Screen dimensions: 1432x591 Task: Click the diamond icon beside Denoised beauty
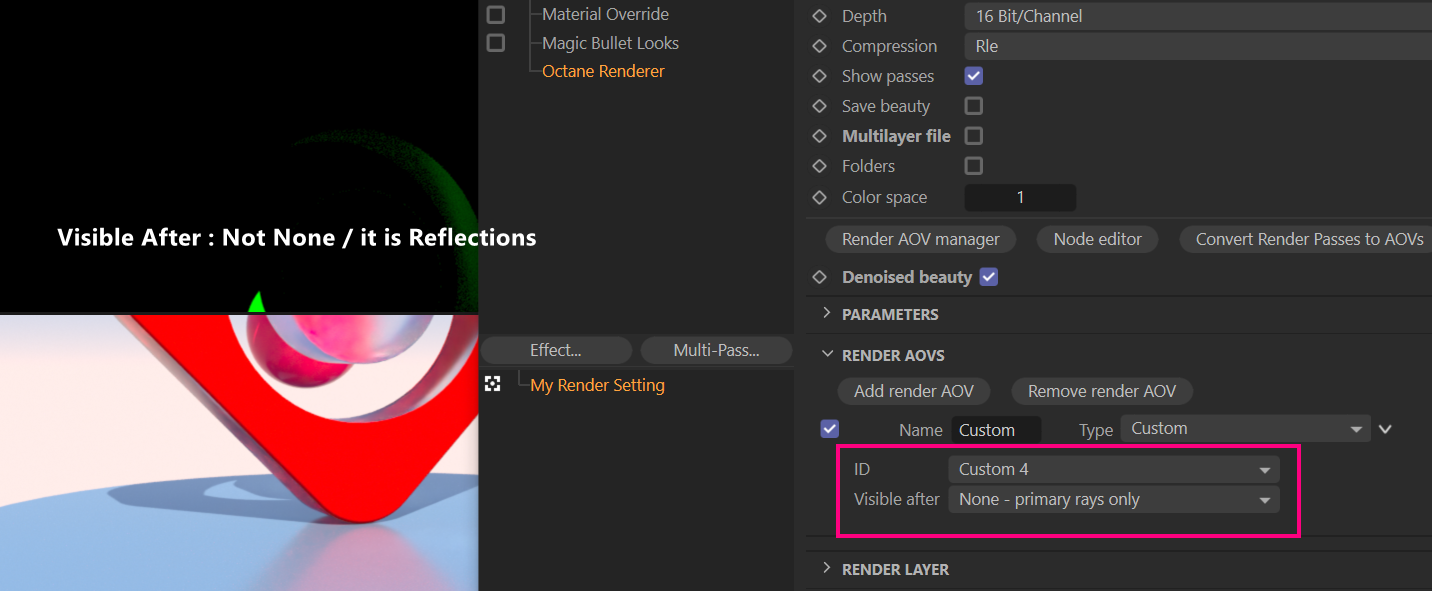[x=820, y=277]
